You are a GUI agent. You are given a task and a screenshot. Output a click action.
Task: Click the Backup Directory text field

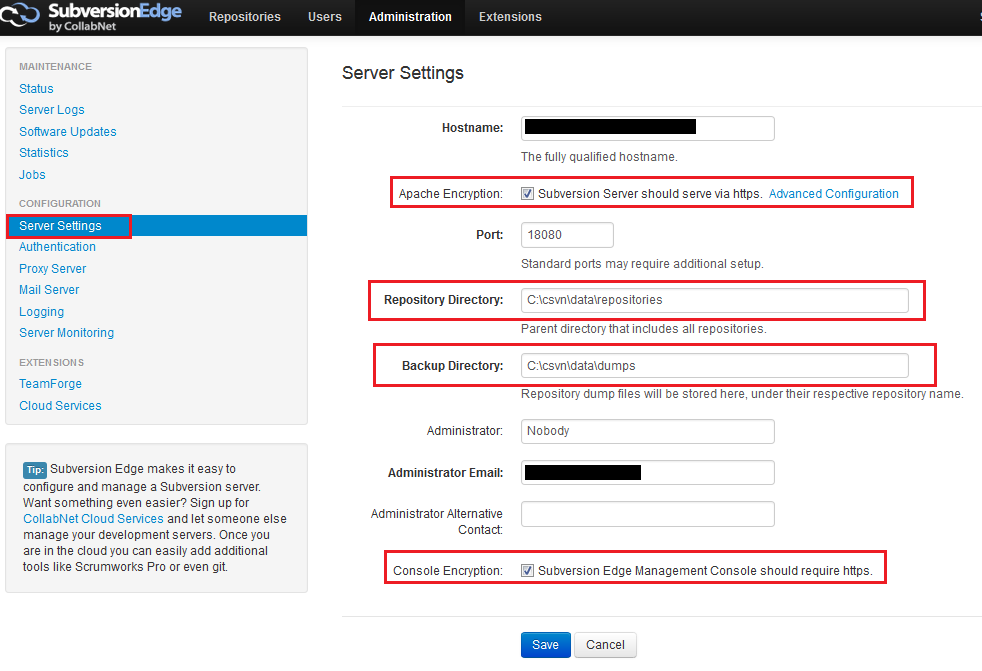pyautogui.click(x=714, y=366)
